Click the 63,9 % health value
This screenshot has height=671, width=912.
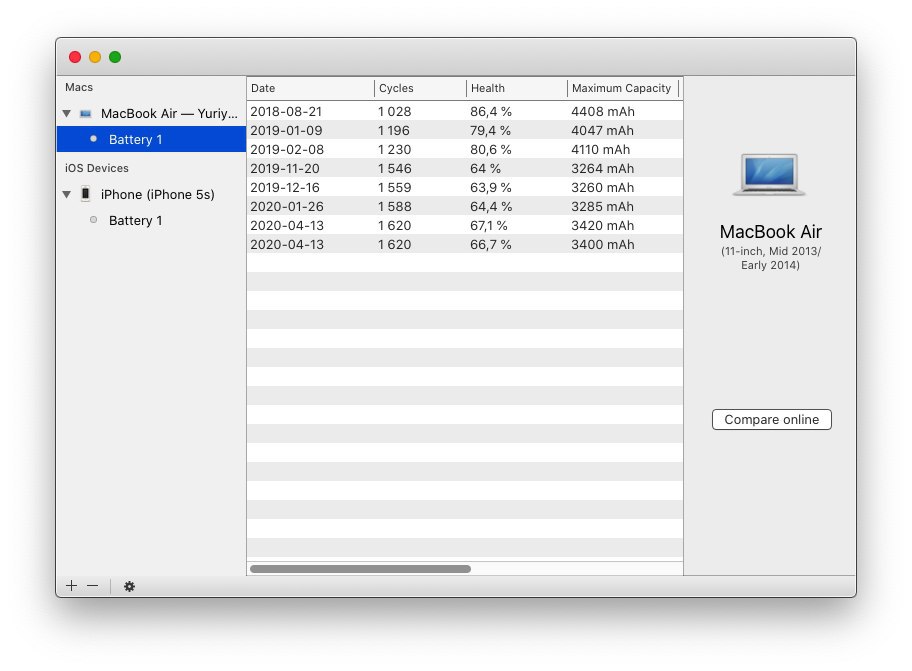click(x=491, y=188)
